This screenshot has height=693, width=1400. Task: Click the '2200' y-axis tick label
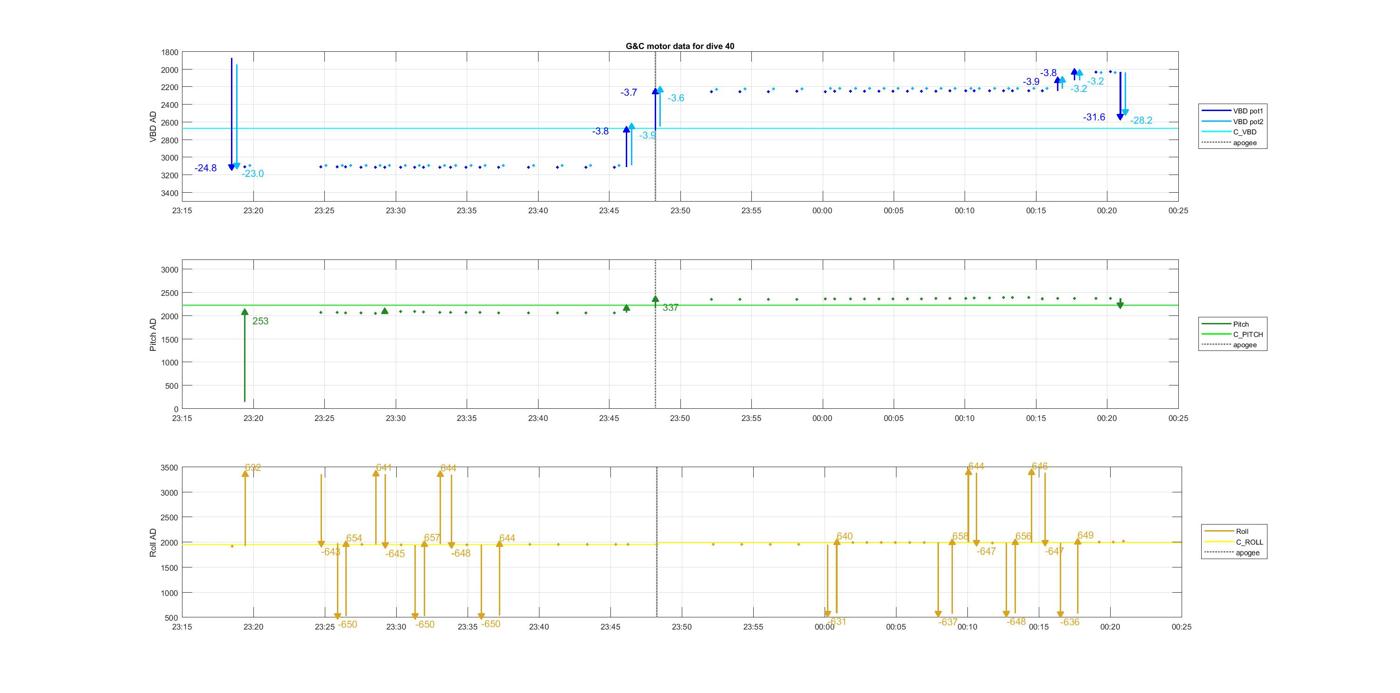(170, 88)
